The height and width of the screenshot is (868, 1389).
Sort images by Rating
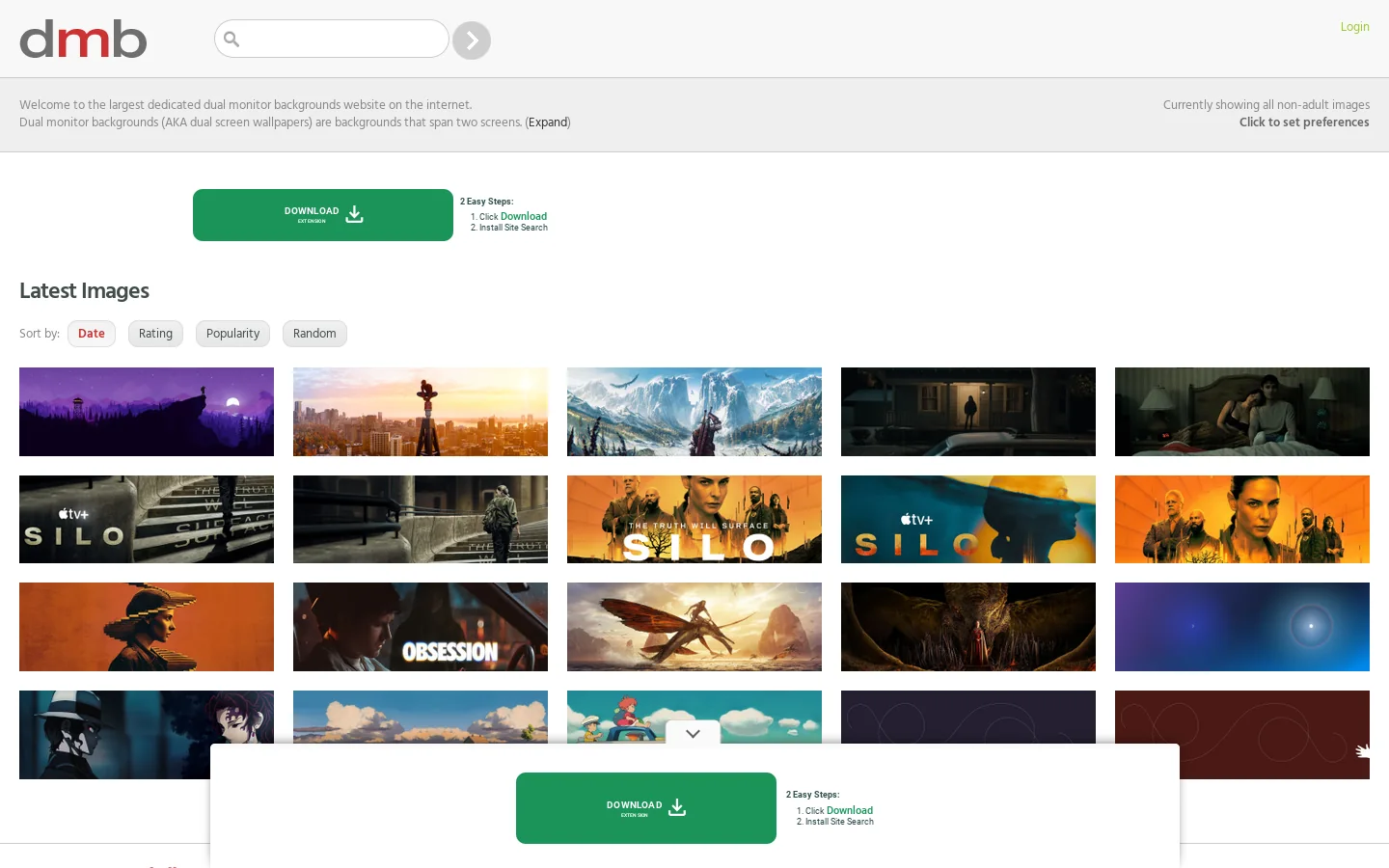click(155, 334)
